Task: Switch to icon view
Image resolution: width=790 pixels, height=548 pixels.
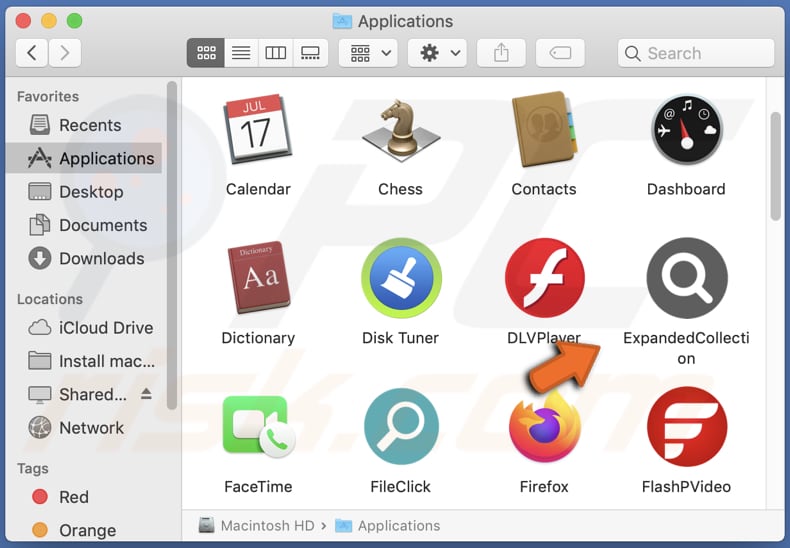Action: pyautogui.click(x=206, y=52)
